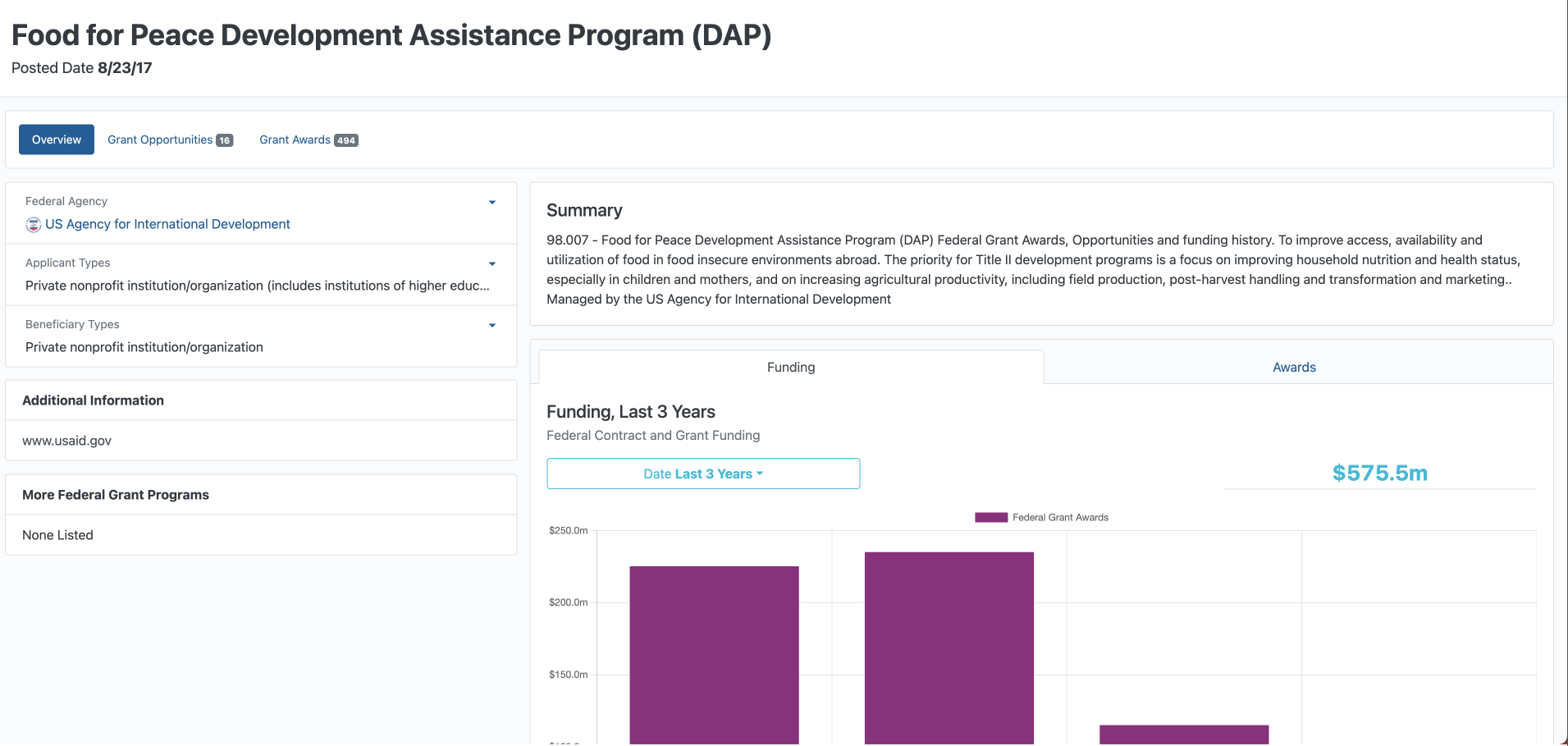
Task: Toggle the Federal Grant Awards legend swatch
Action: pos(991,517)
